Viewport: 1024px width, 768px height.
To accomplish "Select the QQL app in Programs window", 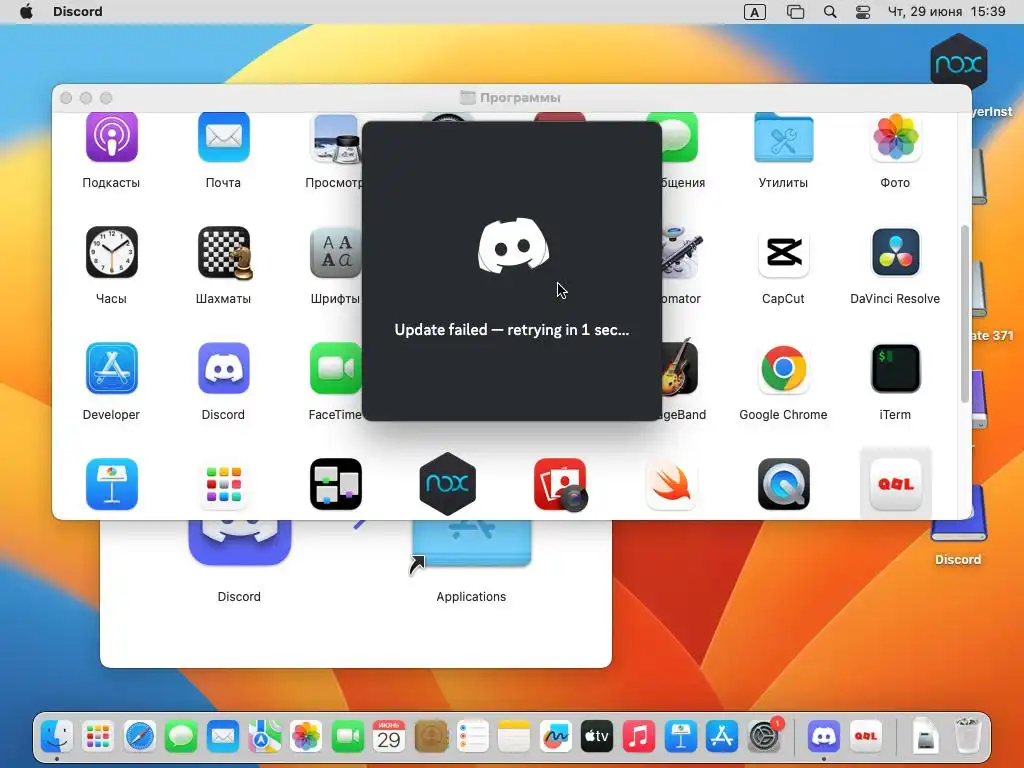I will tap(895, 484).
